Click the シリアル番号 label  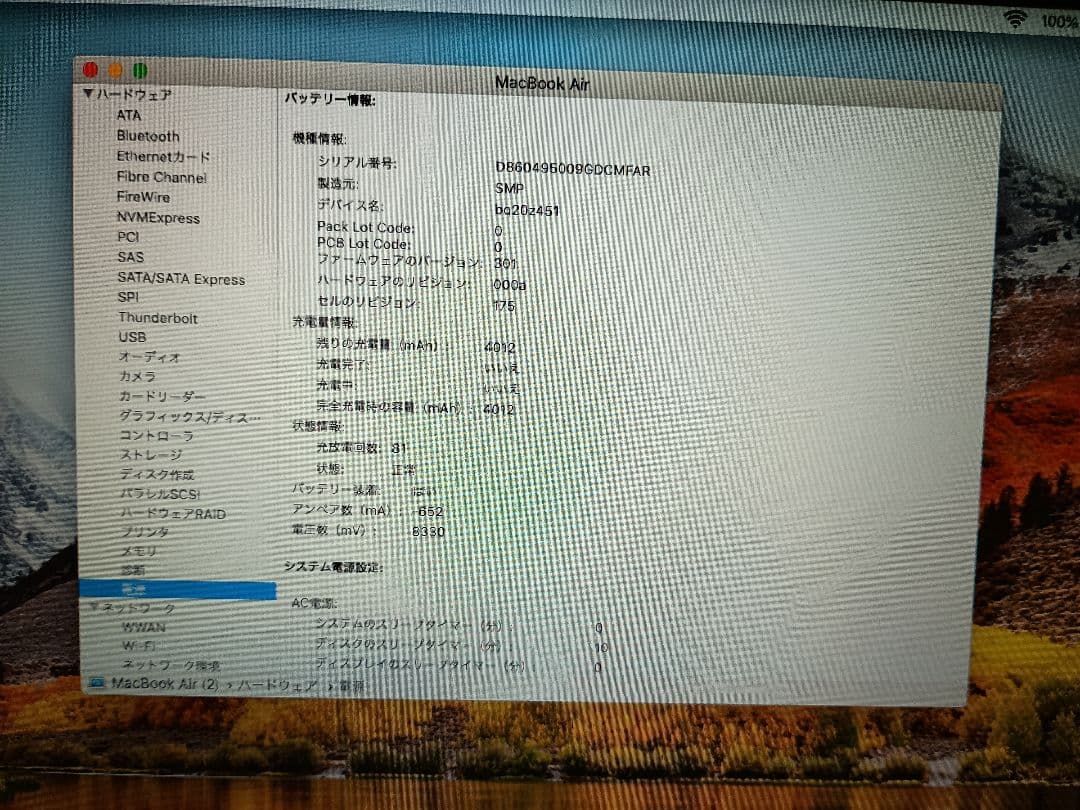tap(357, 163)
